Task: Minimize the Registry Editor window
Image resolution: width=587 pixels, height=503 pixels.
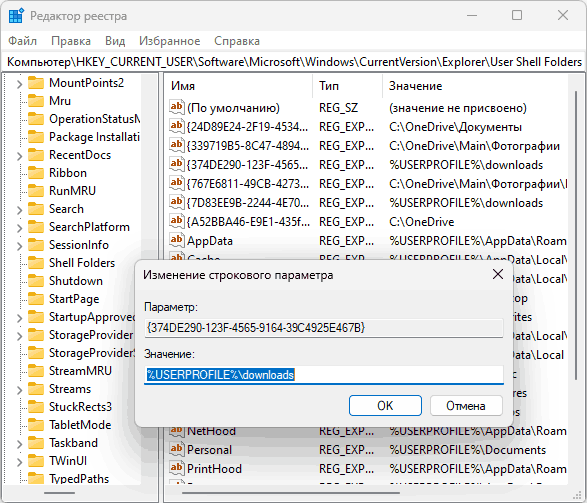Action: click(x=472, y=15)
